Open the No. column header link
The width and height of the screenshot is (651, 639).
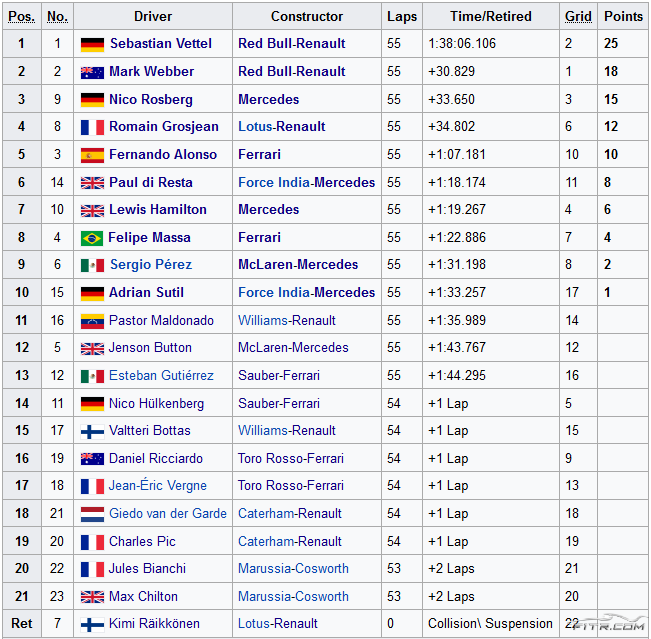tap(57, 17)
